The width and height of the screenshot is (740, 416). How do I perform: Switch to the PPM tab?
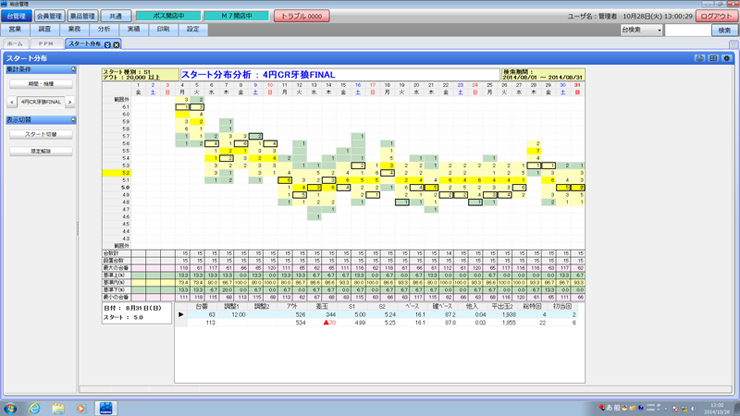(46, 44)
